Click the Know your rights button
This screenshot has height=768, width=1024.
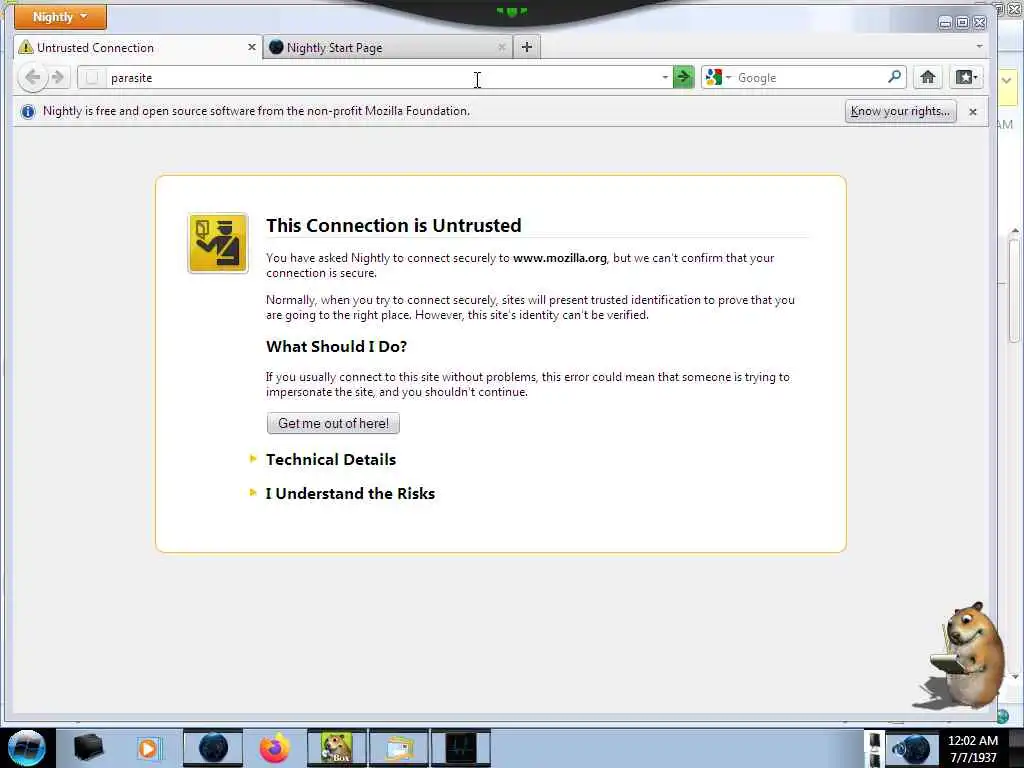pos(901,112)
